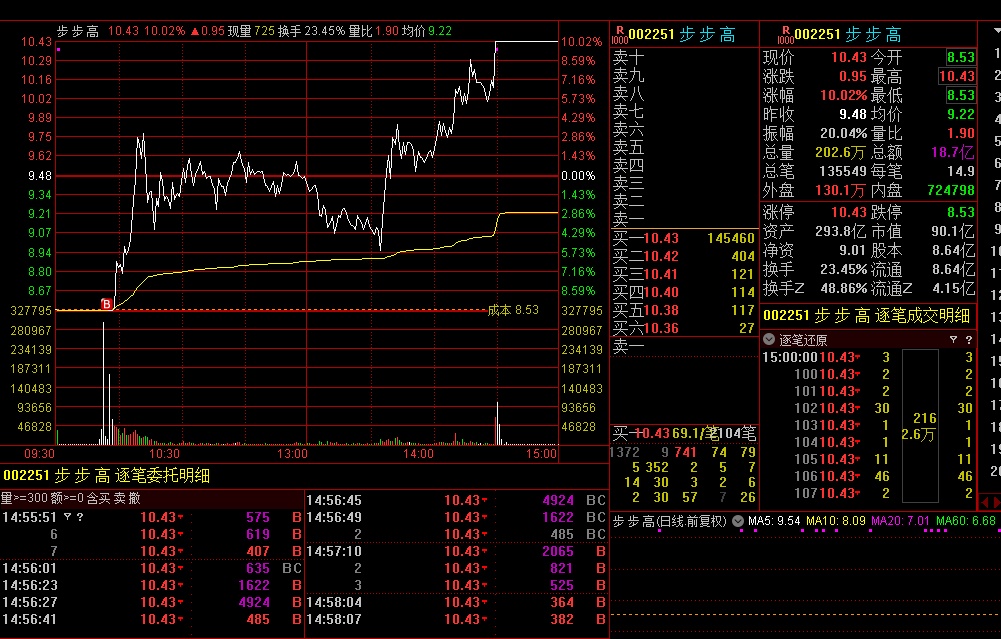Click 最高 10.43 boxed value

tap(957, 77)
